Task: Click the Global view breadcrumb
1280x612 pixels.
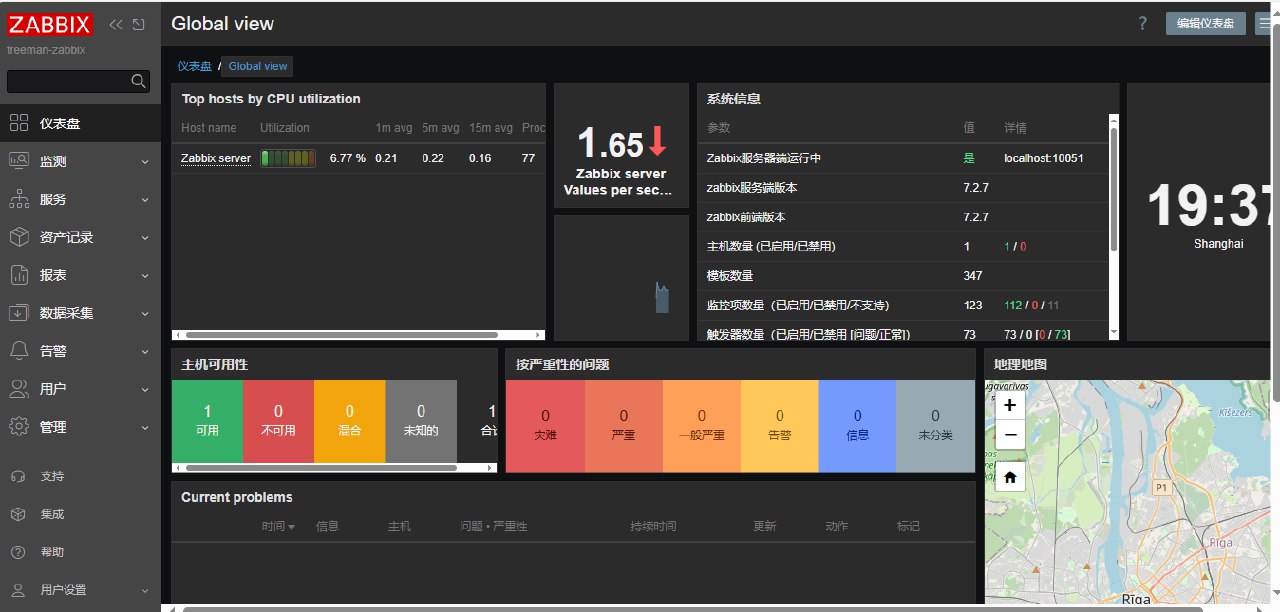Action: pos(258,66)
